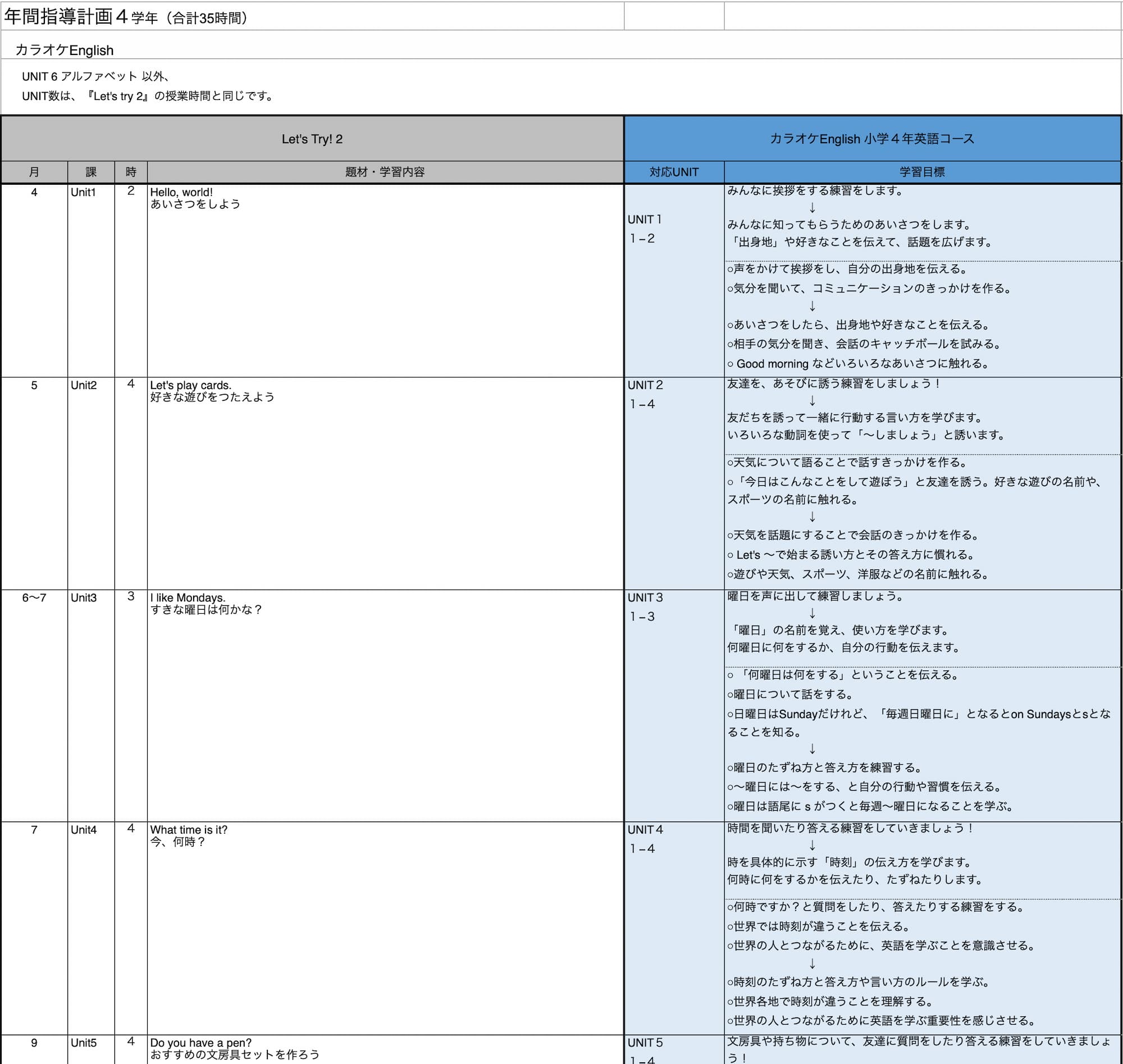The width and height of the screenshot is (1123, 1064).
Task: Select the 'Unit5' lesson cell
Action: pos(92,1049)
